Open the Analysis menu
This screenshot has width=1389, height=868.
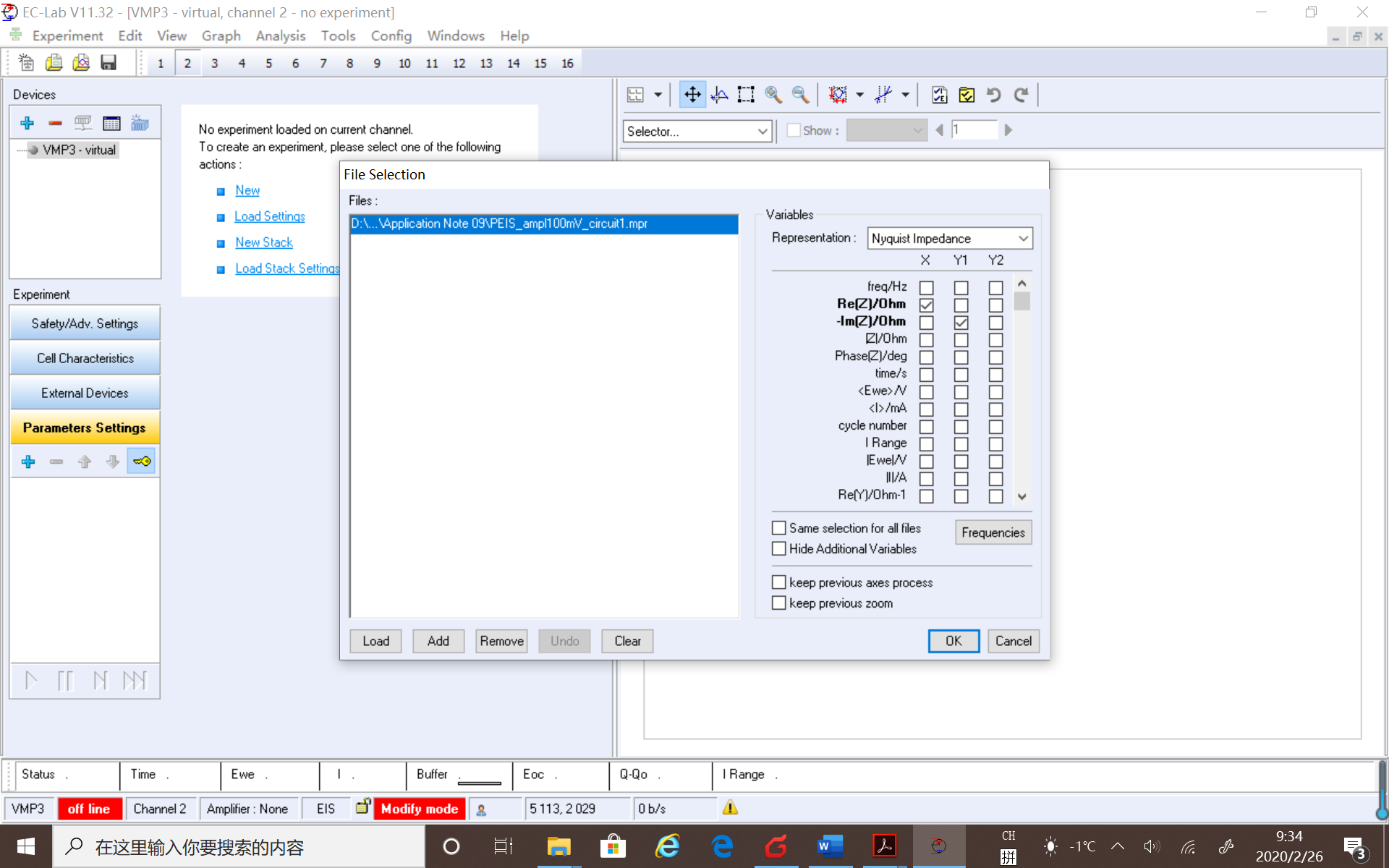click(280, 35)
